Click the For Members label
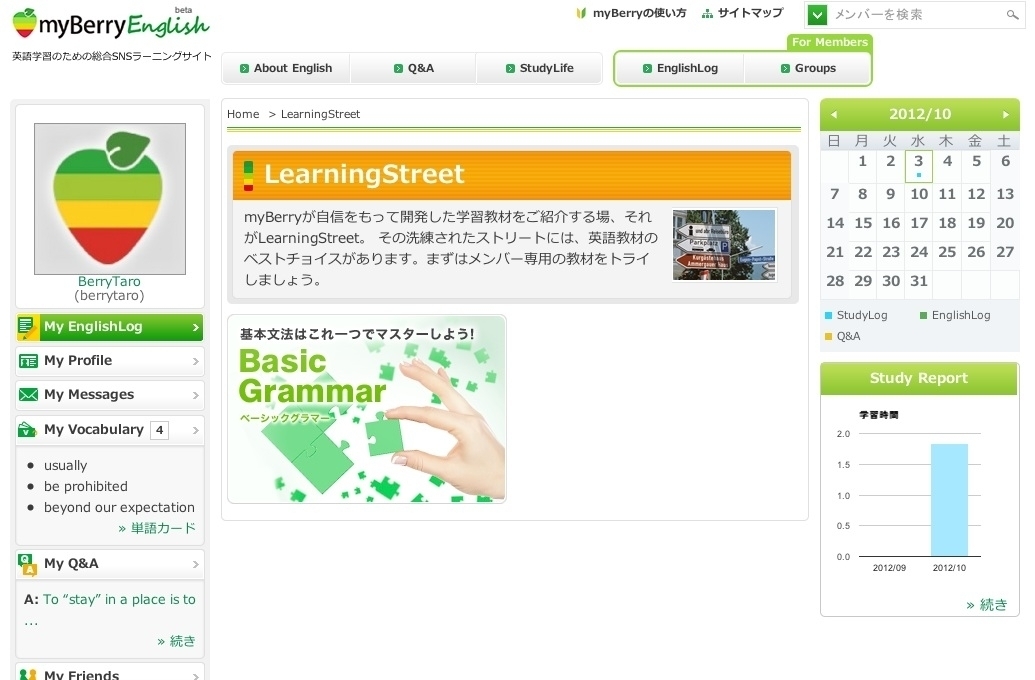The image size is (1035, 680). 830,42
